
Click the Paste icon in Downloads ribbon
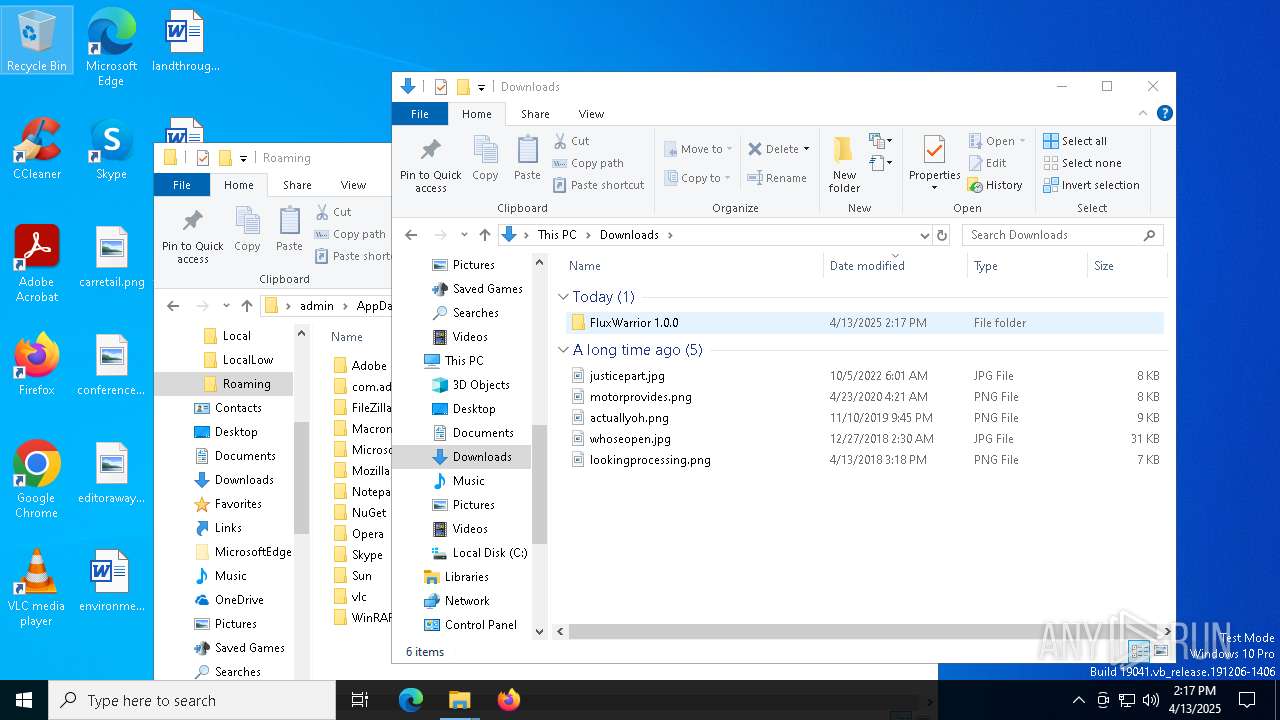tap(527, 158)
